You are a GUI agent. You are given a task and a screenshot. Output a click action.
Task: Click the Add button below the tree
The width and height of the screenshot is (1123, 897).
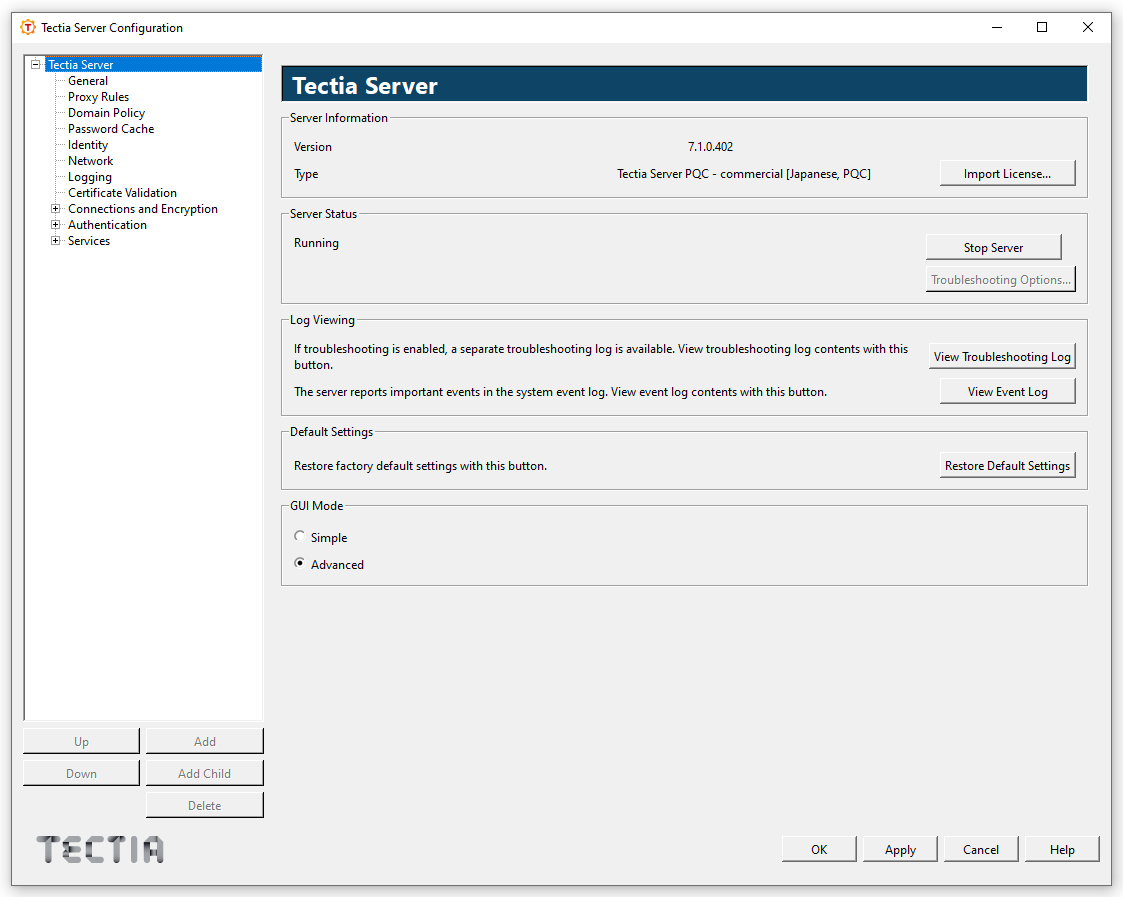(x=204, y=741)
